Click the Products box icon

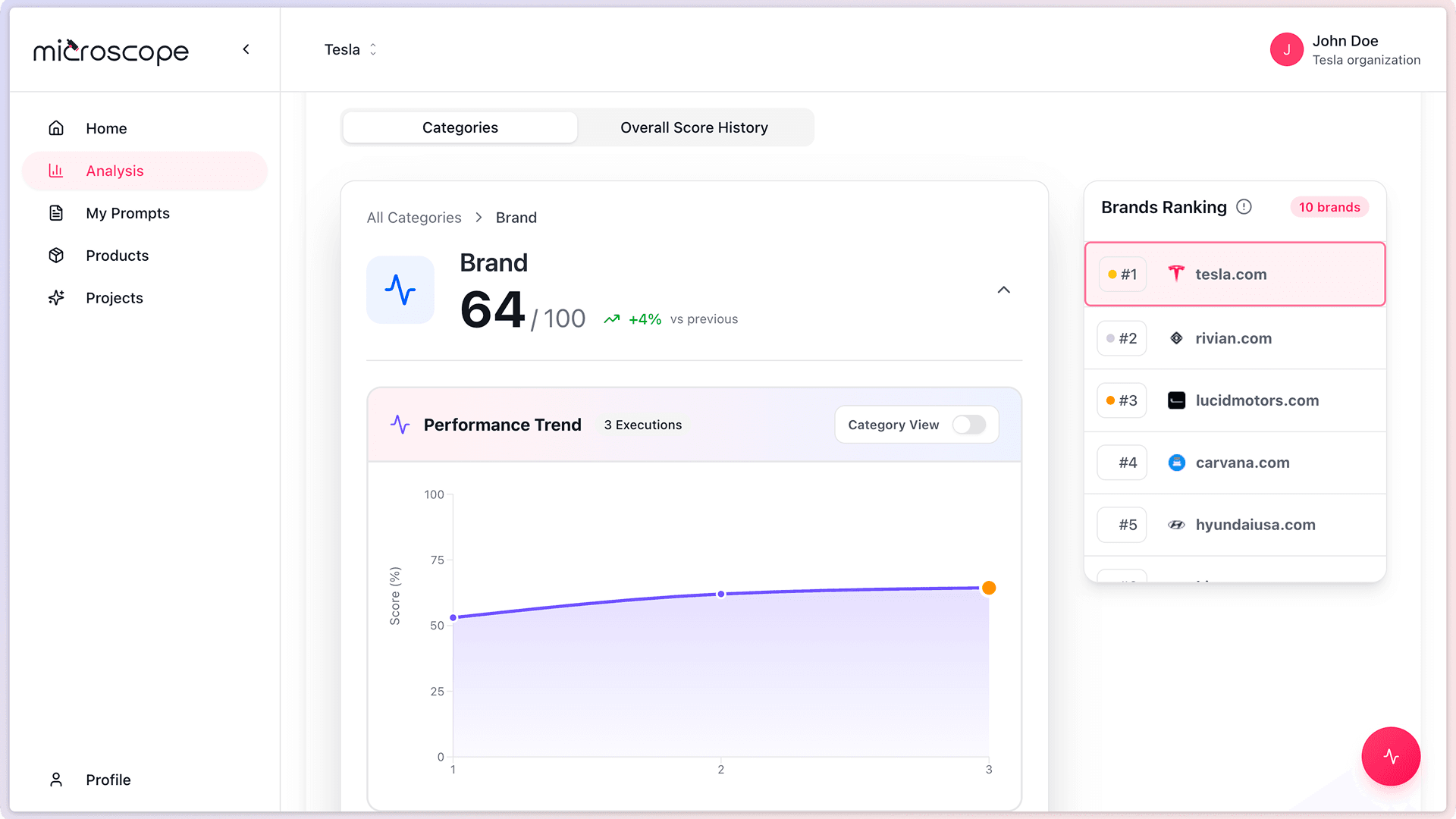click(x=56, y=256)
